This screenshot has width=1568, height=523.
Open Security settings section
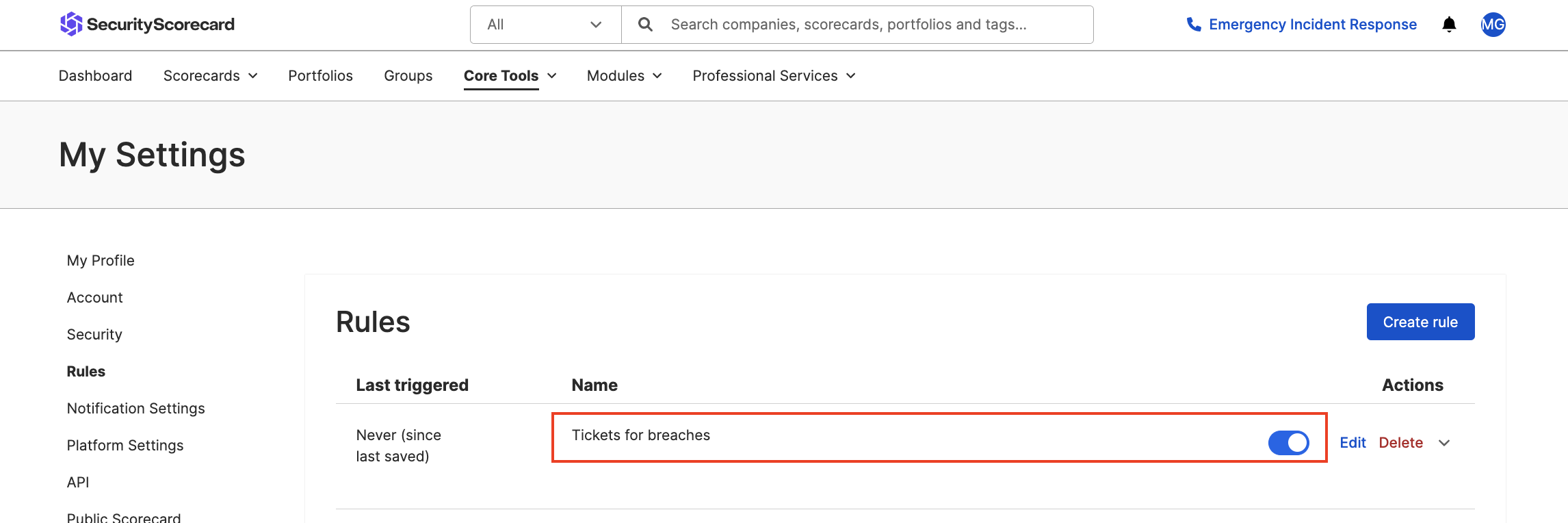pyautogui.click(x=94, y=335)
